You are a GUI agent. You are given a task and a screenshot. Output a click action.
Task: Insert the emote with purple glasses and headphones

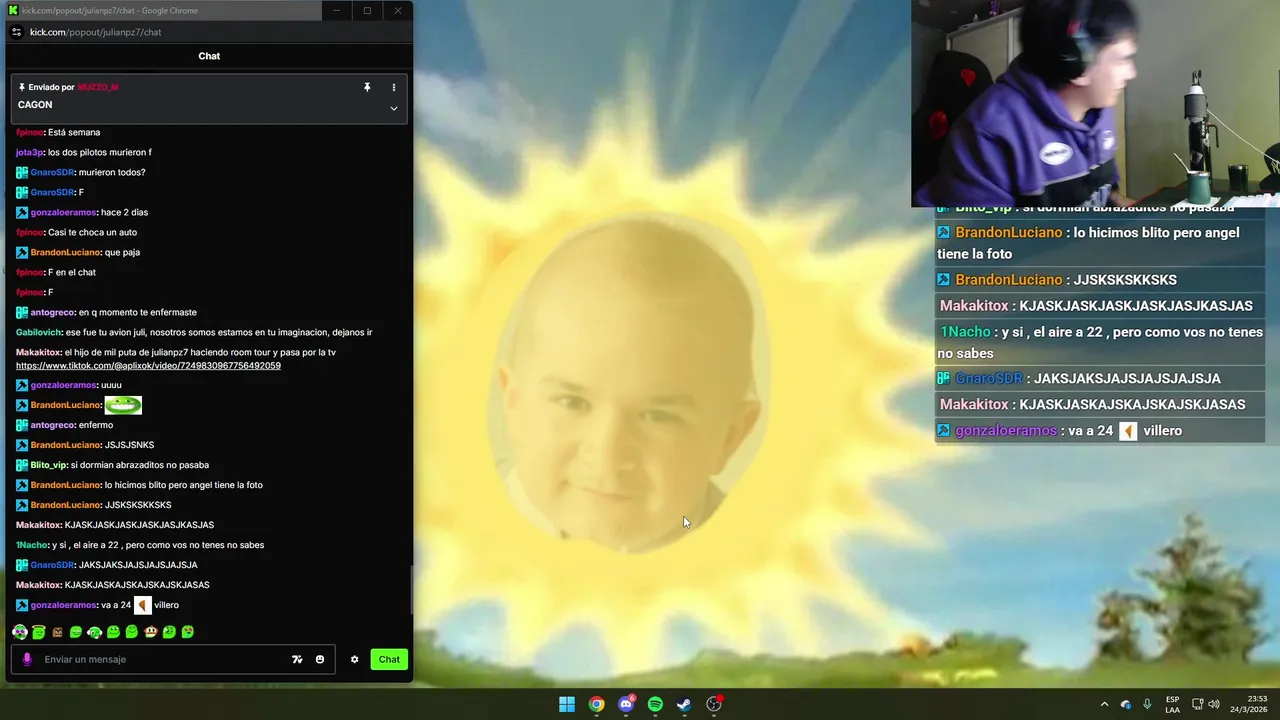tap(19, 632)
